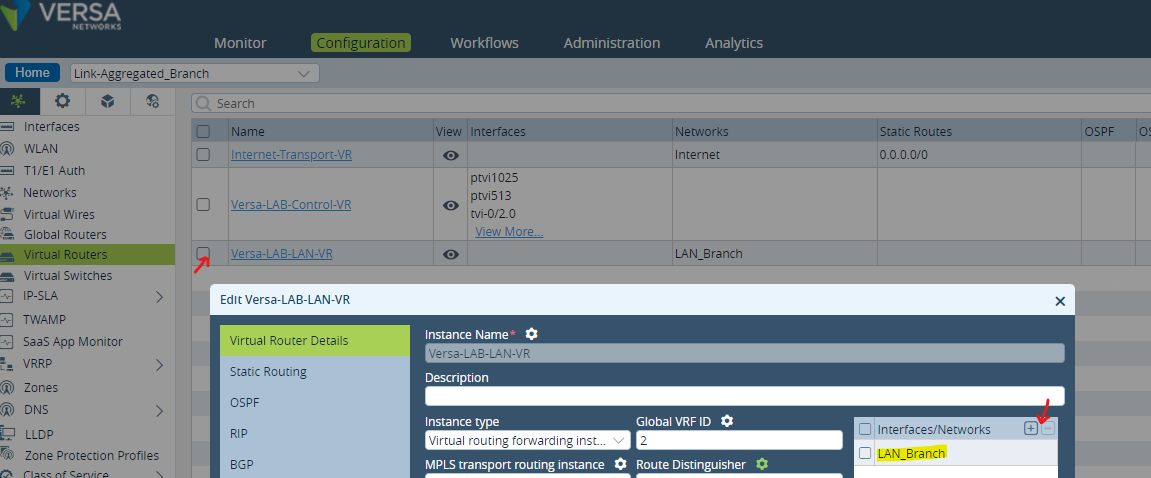Image resolution: width=1151 pixels, height=478 pixels.
Task: Click the LLDP sidebar icon
Action: point(7,434)
